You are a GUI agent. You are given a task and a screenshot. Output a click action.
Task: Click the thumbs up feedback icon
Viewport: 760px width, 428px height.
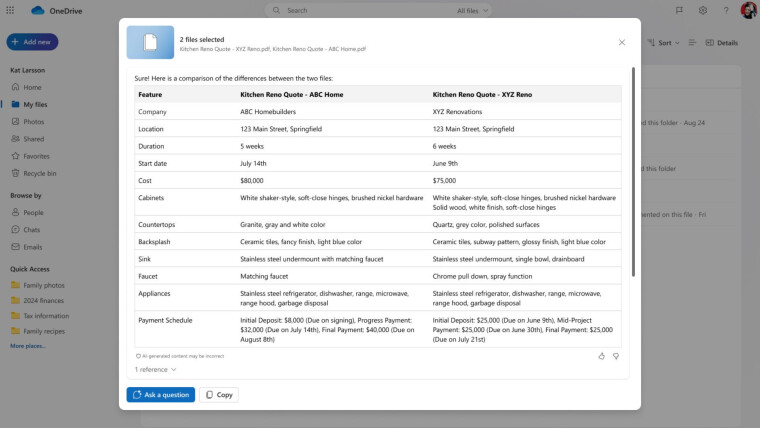[x=602, y=356]
